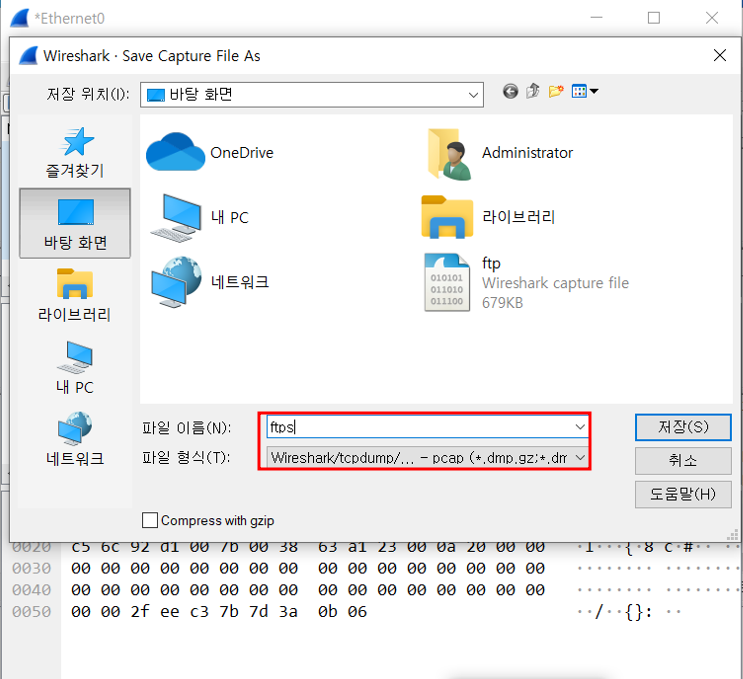Create a new folder
The height and width of the screenshot is (679, 743).
click(x=556, y=91)
